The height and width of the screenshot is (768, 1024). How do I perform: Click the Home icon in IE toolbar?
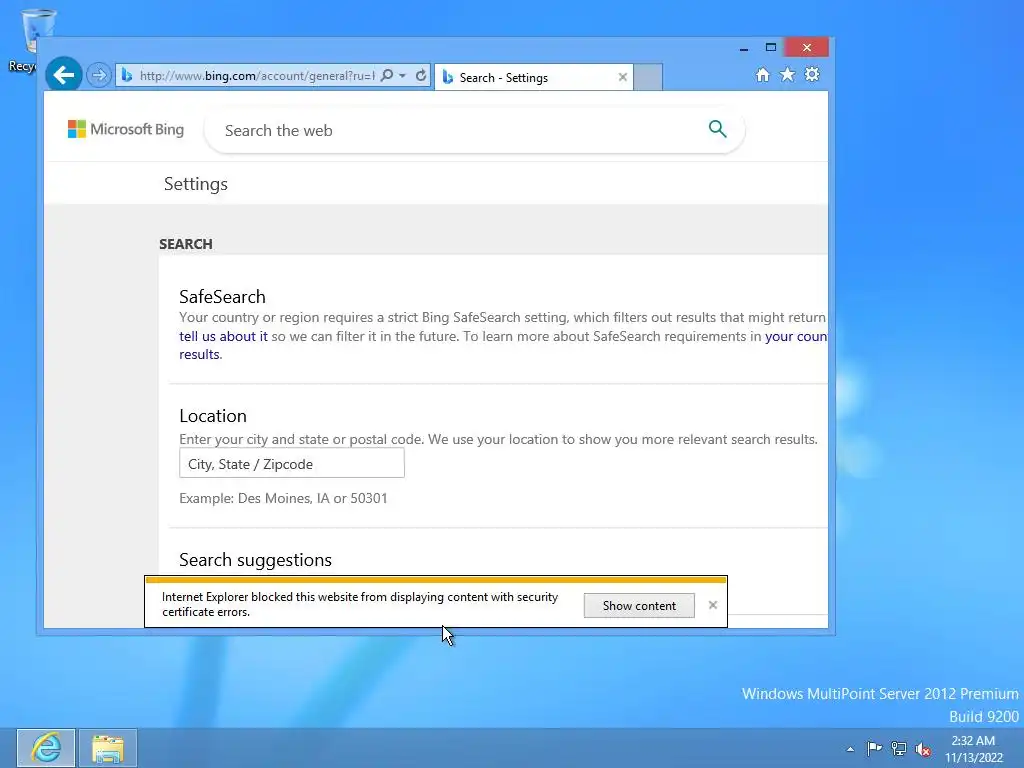point(762,74)
